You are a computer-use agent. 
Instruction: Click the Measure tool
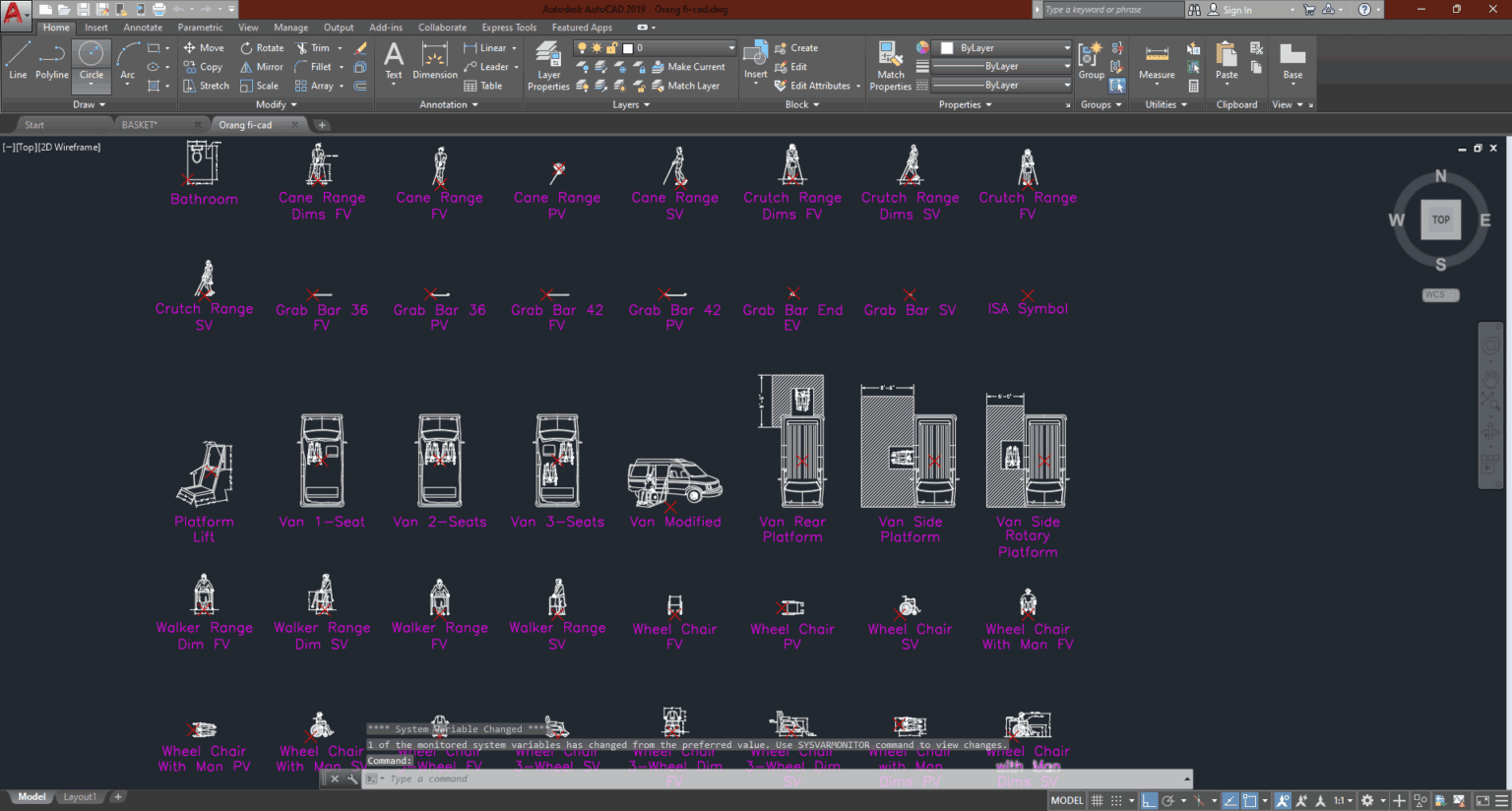(1157, 61)
